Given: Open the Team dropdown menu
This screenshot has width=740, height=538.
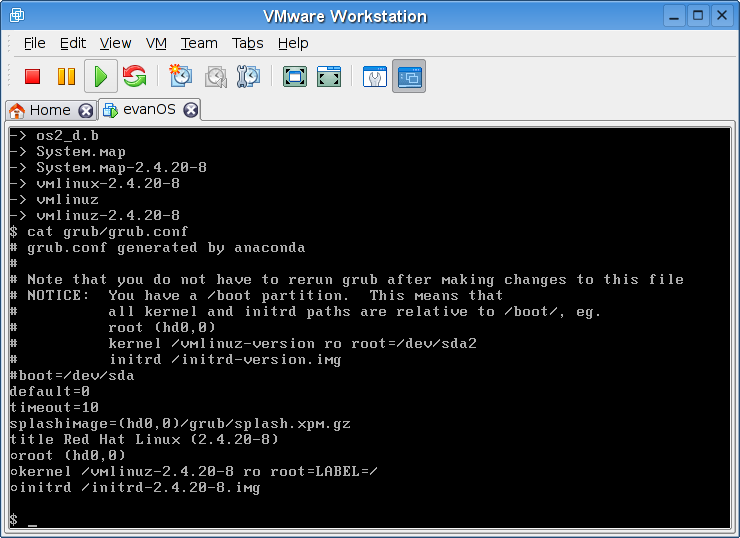Looking at the screenshot, I should [x=199, y=43].
